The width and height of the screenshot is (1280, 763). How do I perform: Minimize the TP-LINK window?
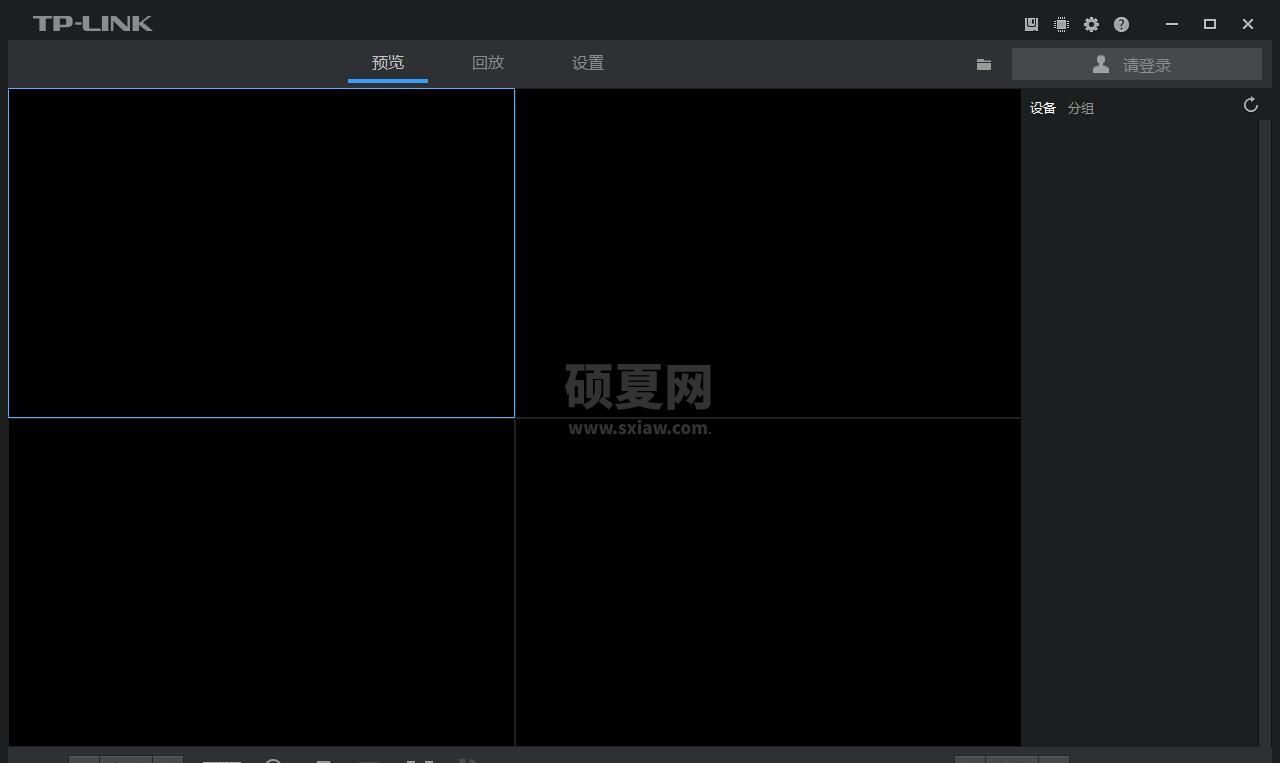pyautogui.click(x=1172, y=24)
